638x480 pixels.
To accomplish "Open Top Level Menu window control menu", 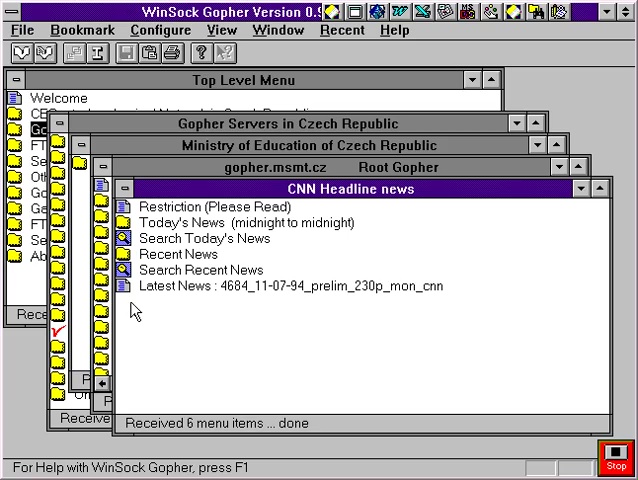I will tap(16, 79).
